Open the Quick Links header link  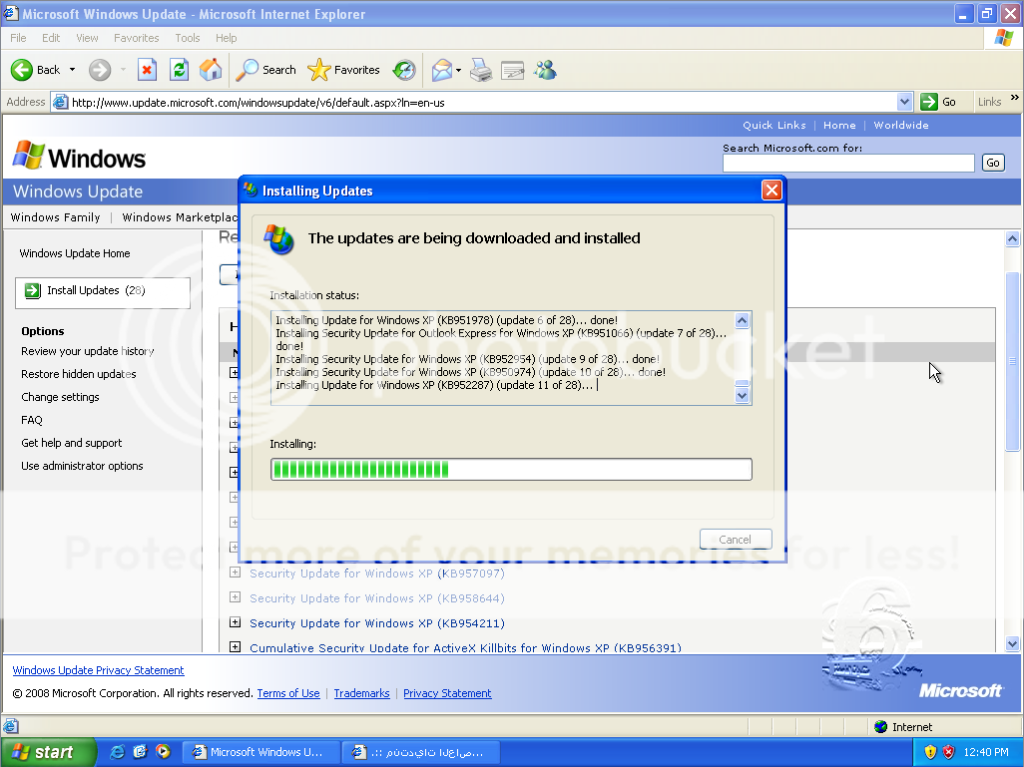(x=774, y=125)
